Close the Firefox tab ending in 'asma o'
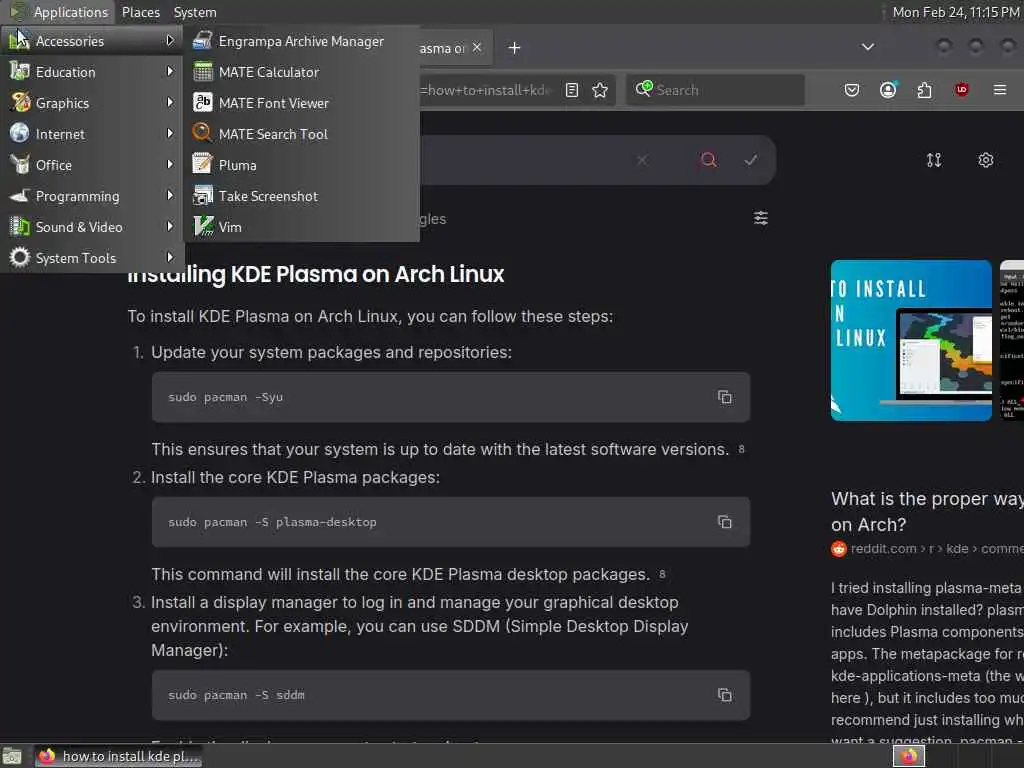The image size is (1024, 768). [477, 48]
